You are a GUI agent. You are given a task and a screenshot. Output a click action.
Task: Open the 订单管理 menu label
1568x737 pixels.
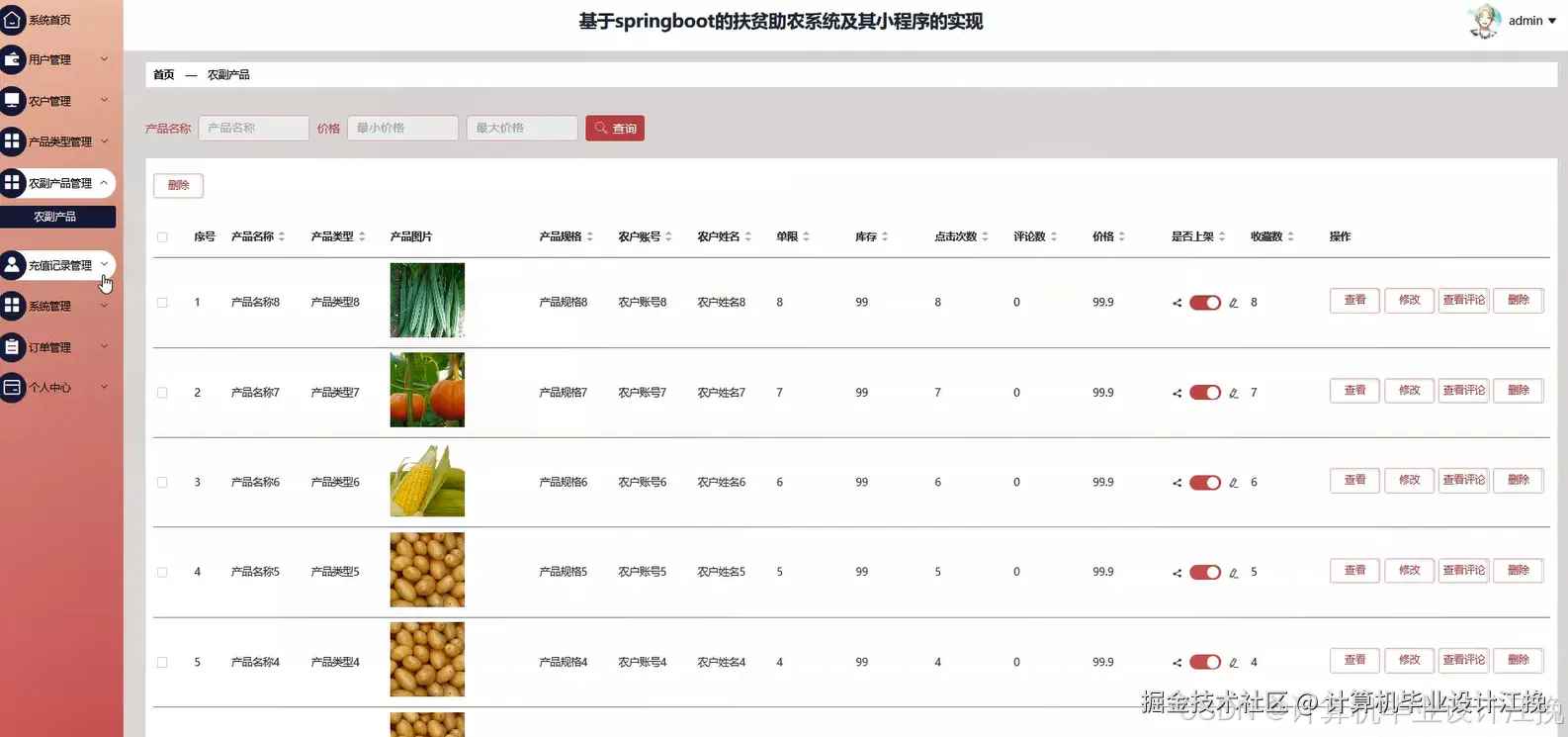click(x=49, y=347)
